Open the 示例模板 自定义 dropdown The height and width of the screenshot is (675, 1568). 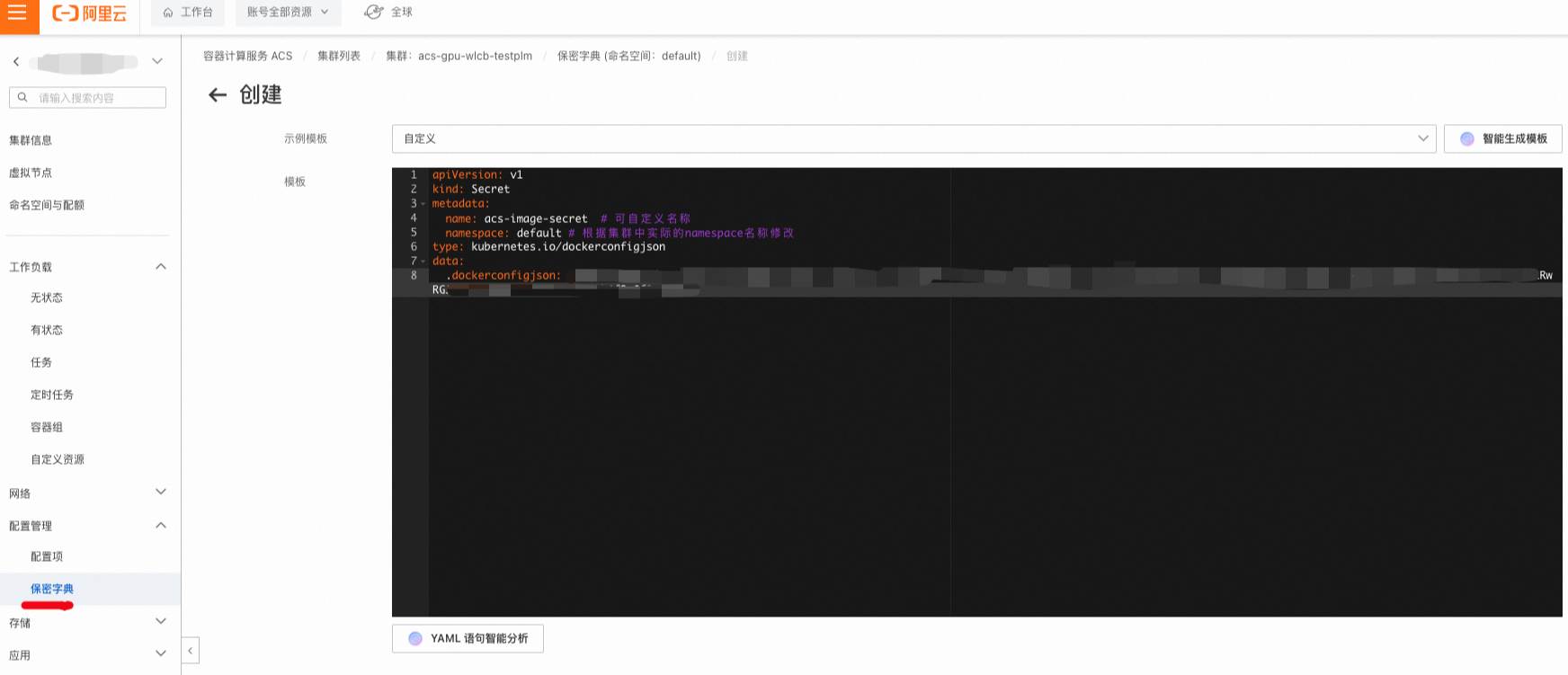coord(914,138)
